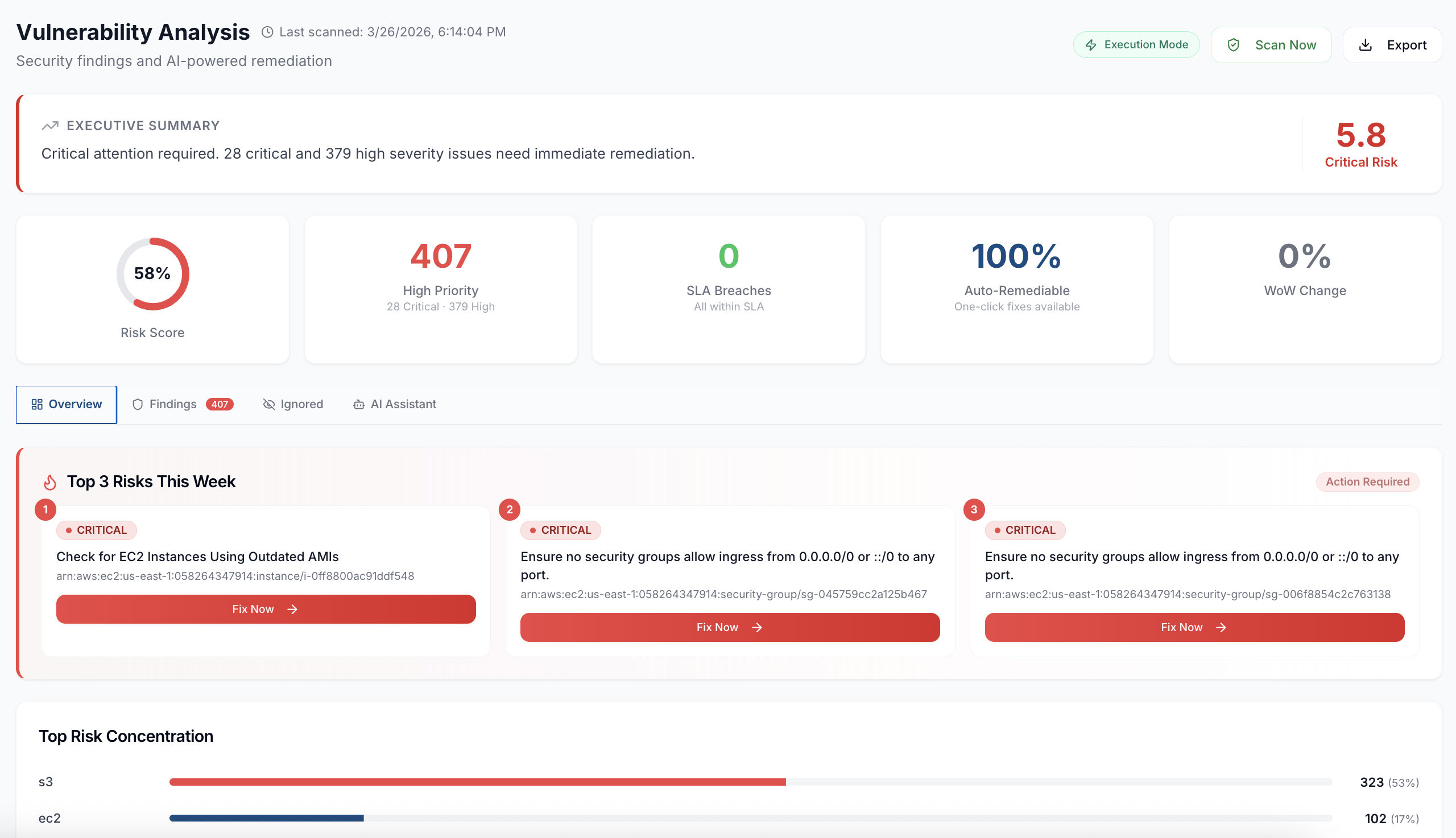Fix Now on the outdated AMIs risk
This screenshot has width=1456, height=838.
pyautogui.click(x=266, y=608)
